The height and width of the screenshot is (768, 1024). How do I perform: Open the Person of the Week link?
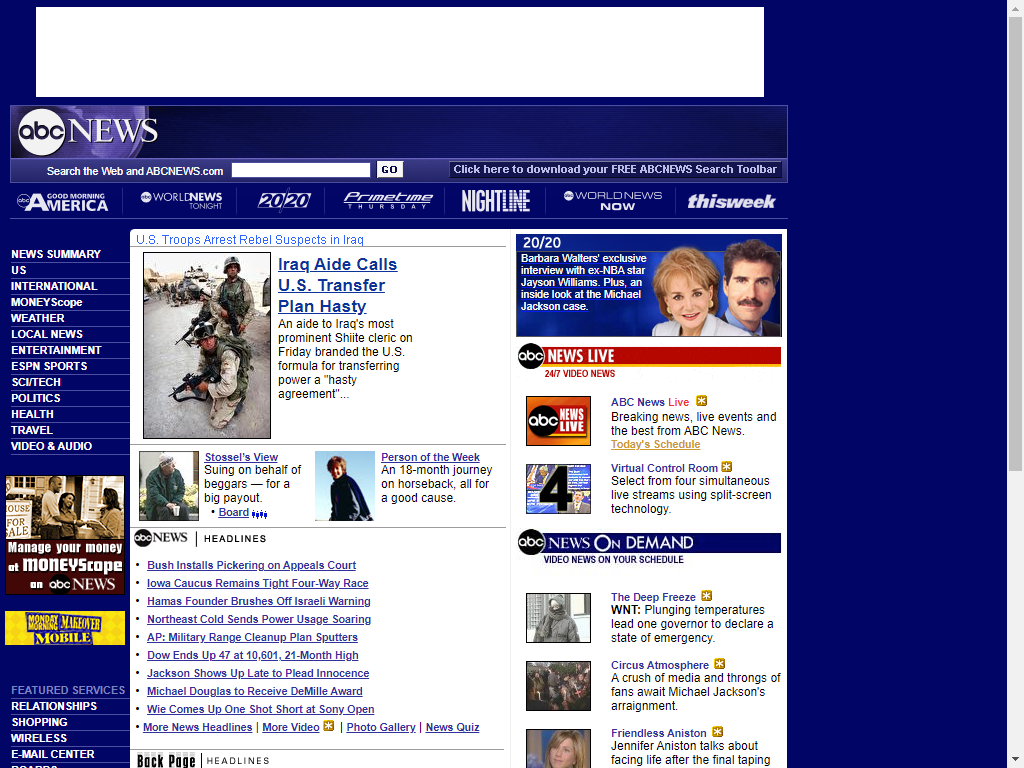[430, 457]
